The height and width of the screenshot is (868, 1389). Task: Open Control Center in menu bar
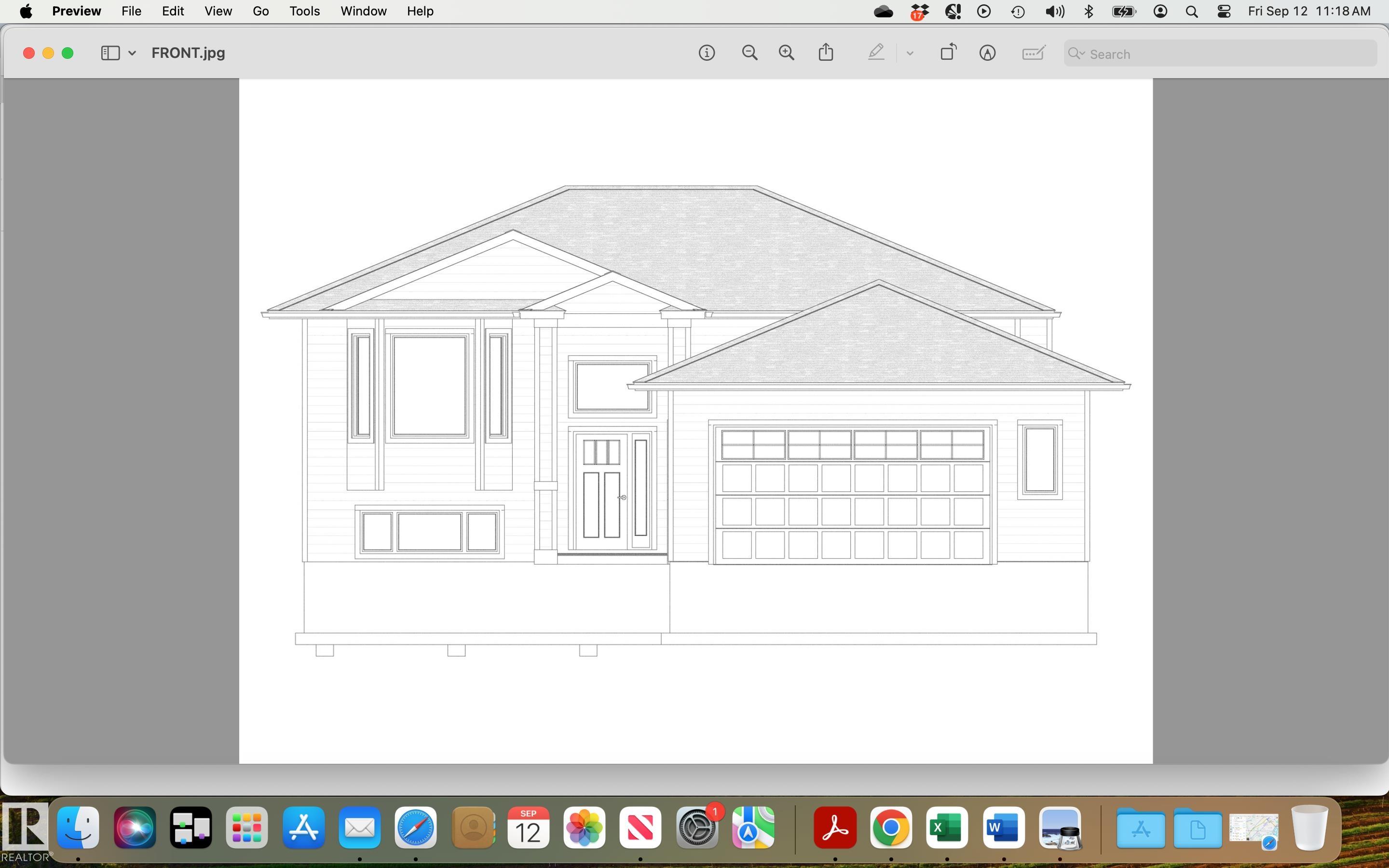1223,12
